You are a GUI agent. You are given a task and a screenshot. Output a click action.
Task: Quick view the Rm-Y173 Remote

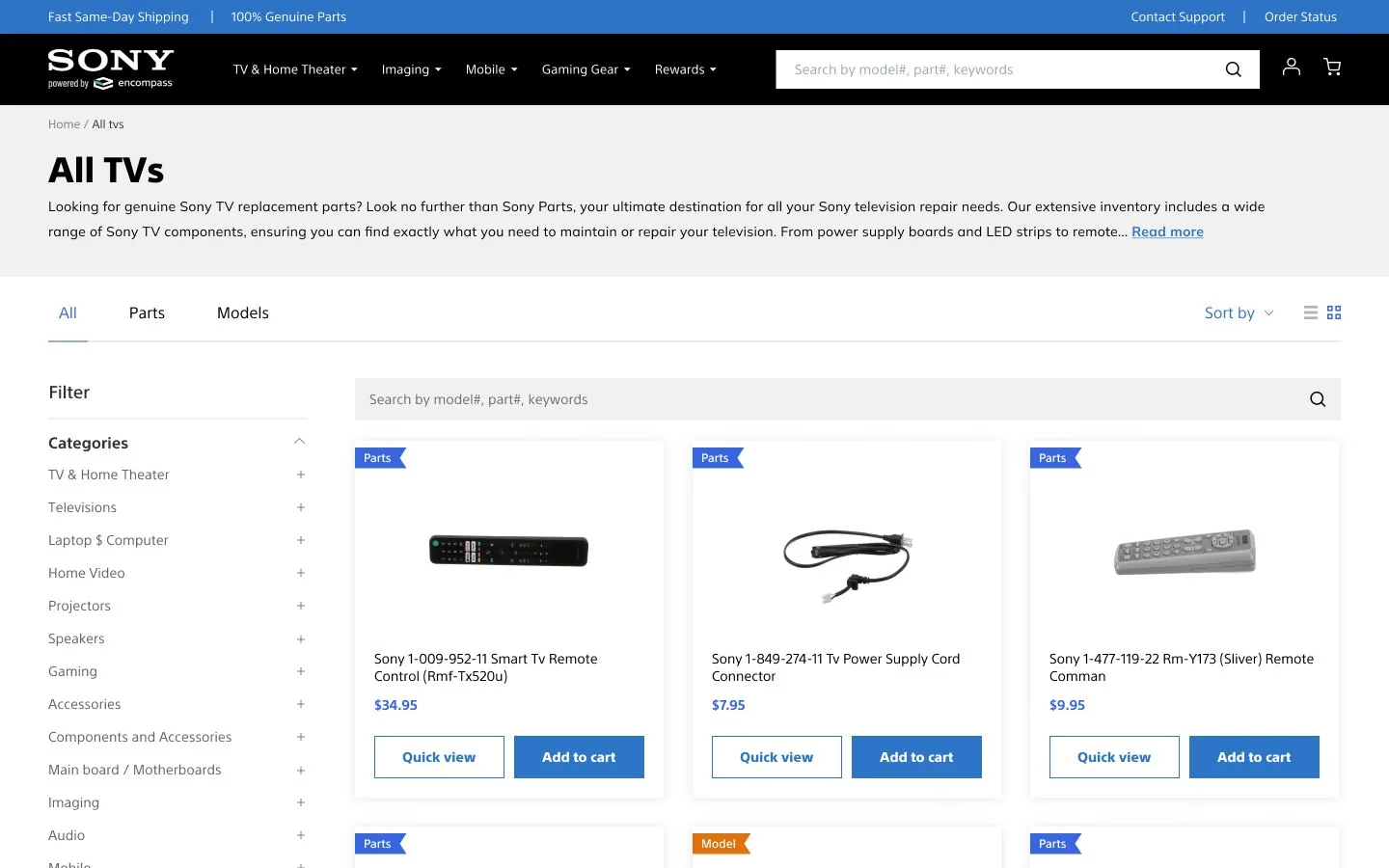pyautogui.click(x=1114, y=757)
